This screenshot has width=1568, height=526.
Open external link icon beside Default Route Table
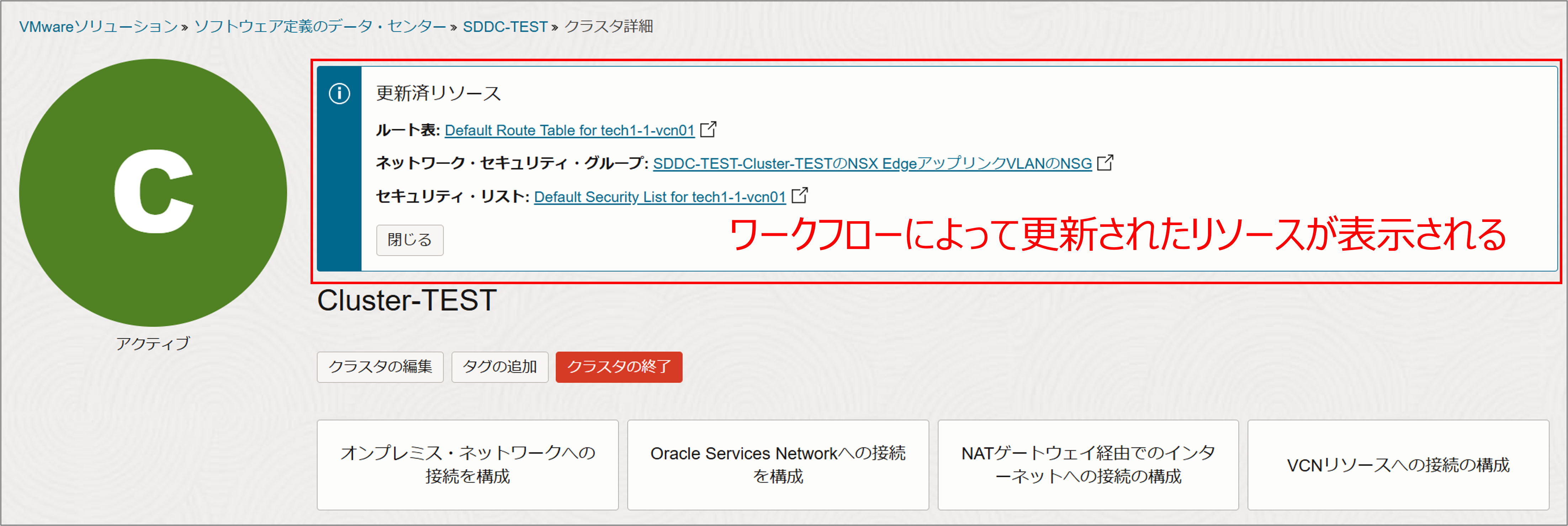point(709,130)
